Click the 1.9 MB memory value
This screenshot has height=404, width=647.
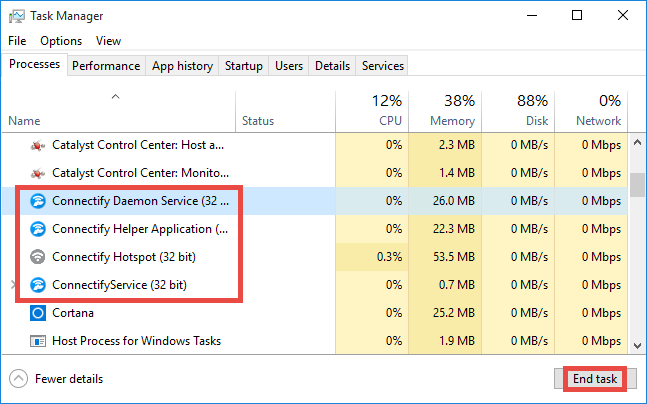click(x=457, y=341)
